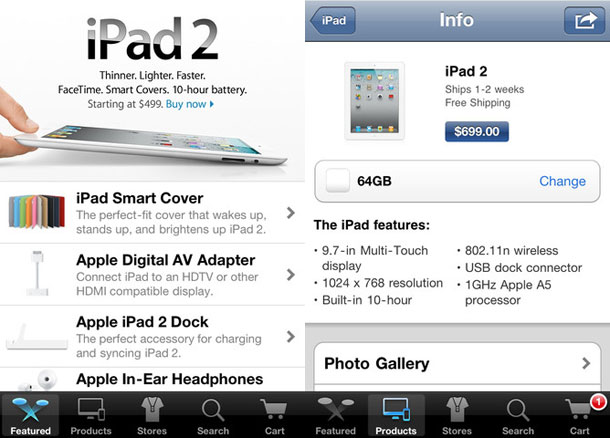Tap the $699.00 price button
The width and height of the screenshot is (610, 438).
click(x=477, y=131)
